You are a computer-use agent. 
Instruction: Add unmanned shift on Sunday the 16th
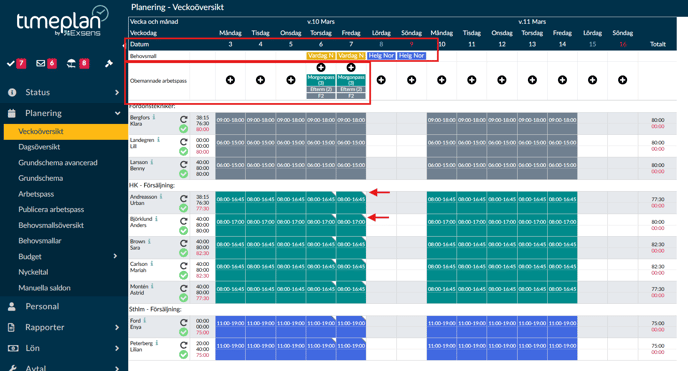623,80
